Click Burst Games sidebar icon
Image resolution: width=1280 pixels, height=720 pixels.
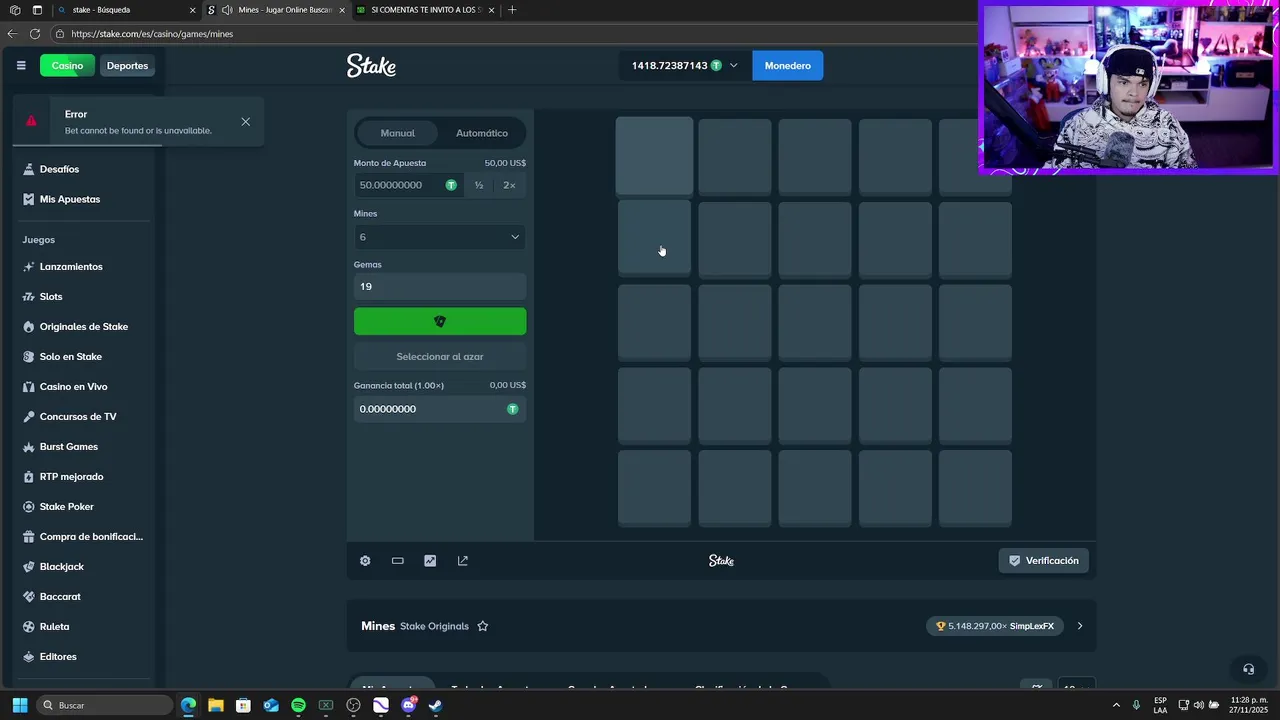coord(29,447)
